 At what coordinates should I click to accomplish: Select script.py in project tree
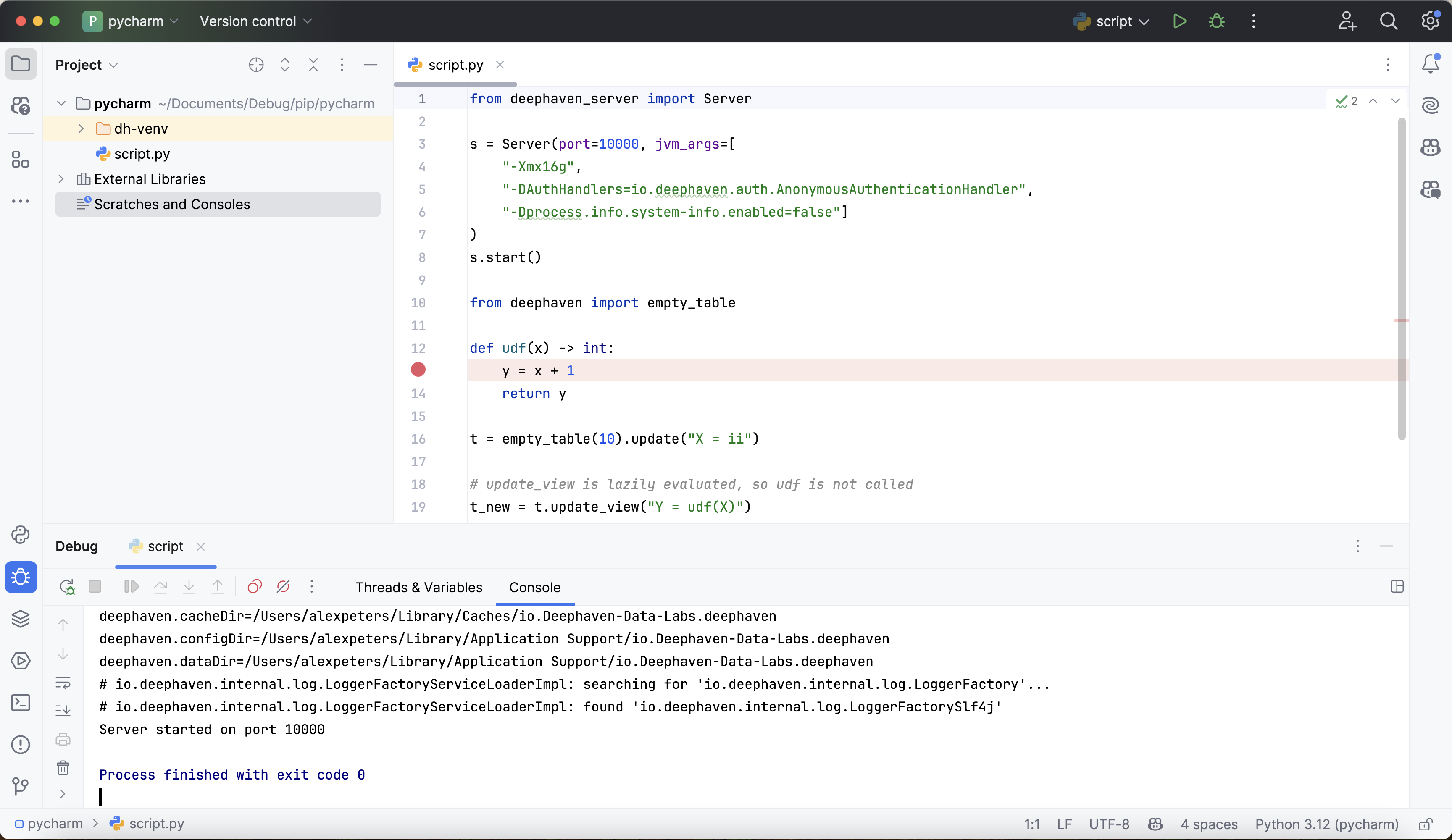(142, 154)
